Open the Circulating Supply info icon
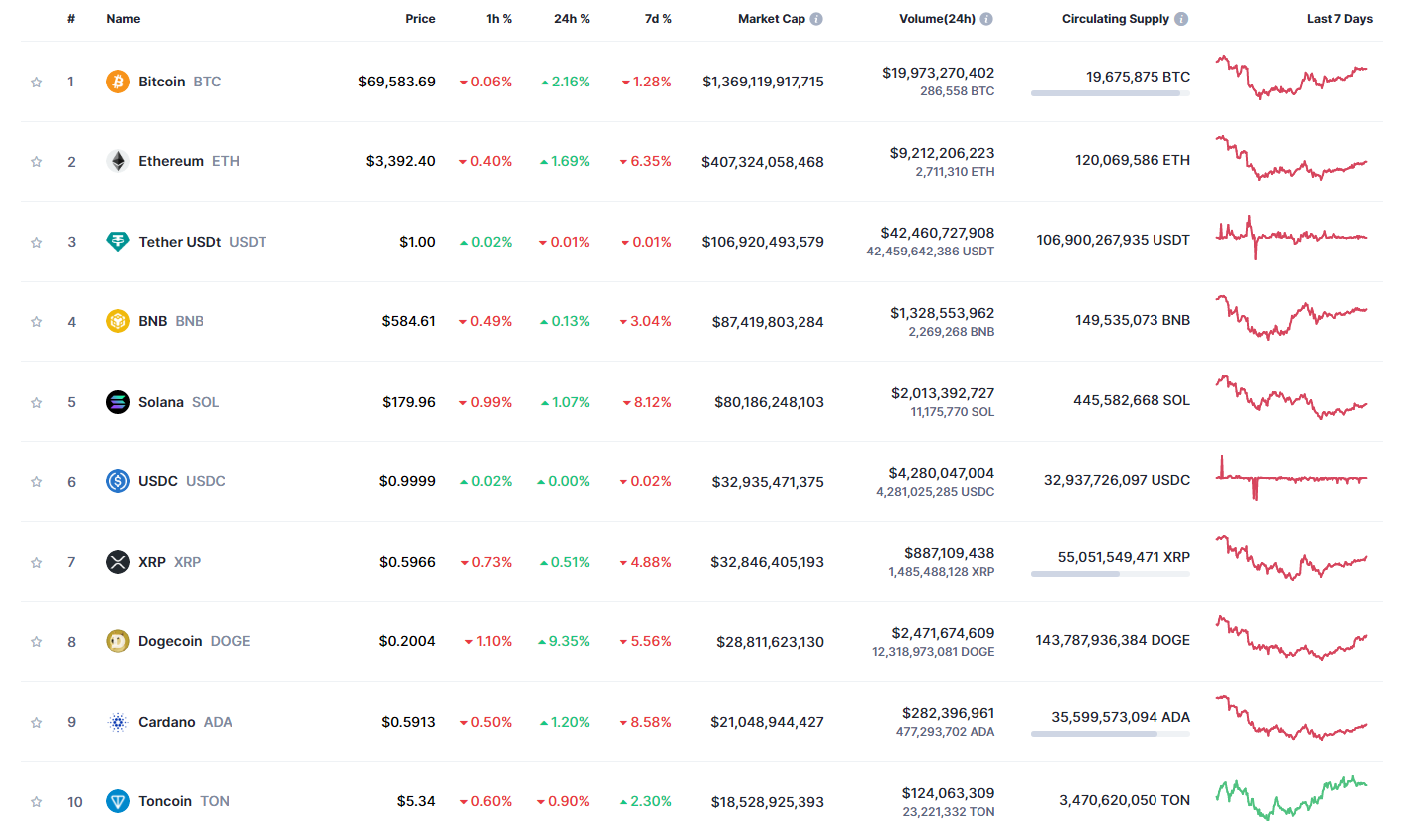This screenshot has width=1422, height=840. point(1181,19)
